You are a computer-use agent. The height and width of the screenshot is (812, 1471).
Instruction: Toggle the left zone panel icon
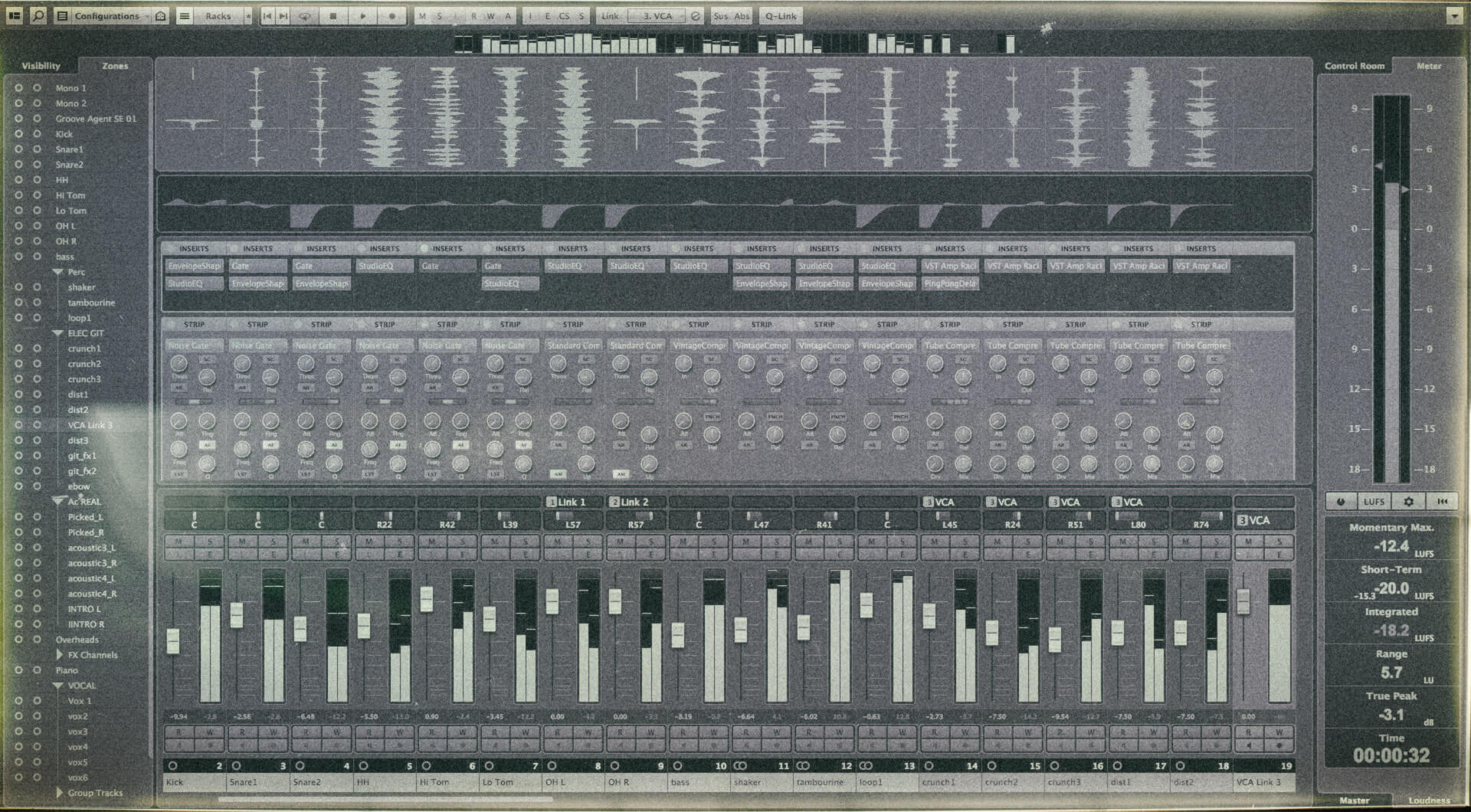[x=15, y=15]
